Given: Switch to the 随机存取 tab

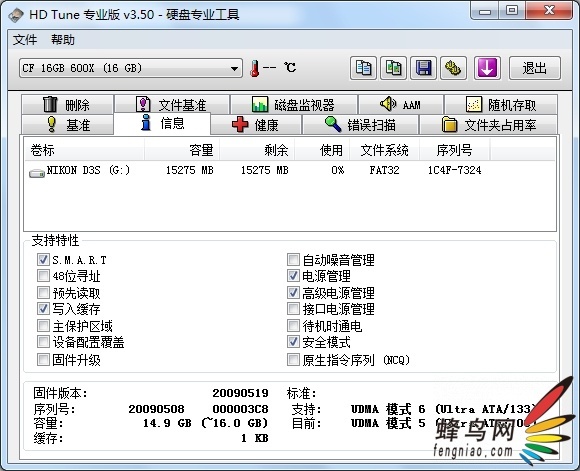Looking at the screenshot, I should [501, 105].
